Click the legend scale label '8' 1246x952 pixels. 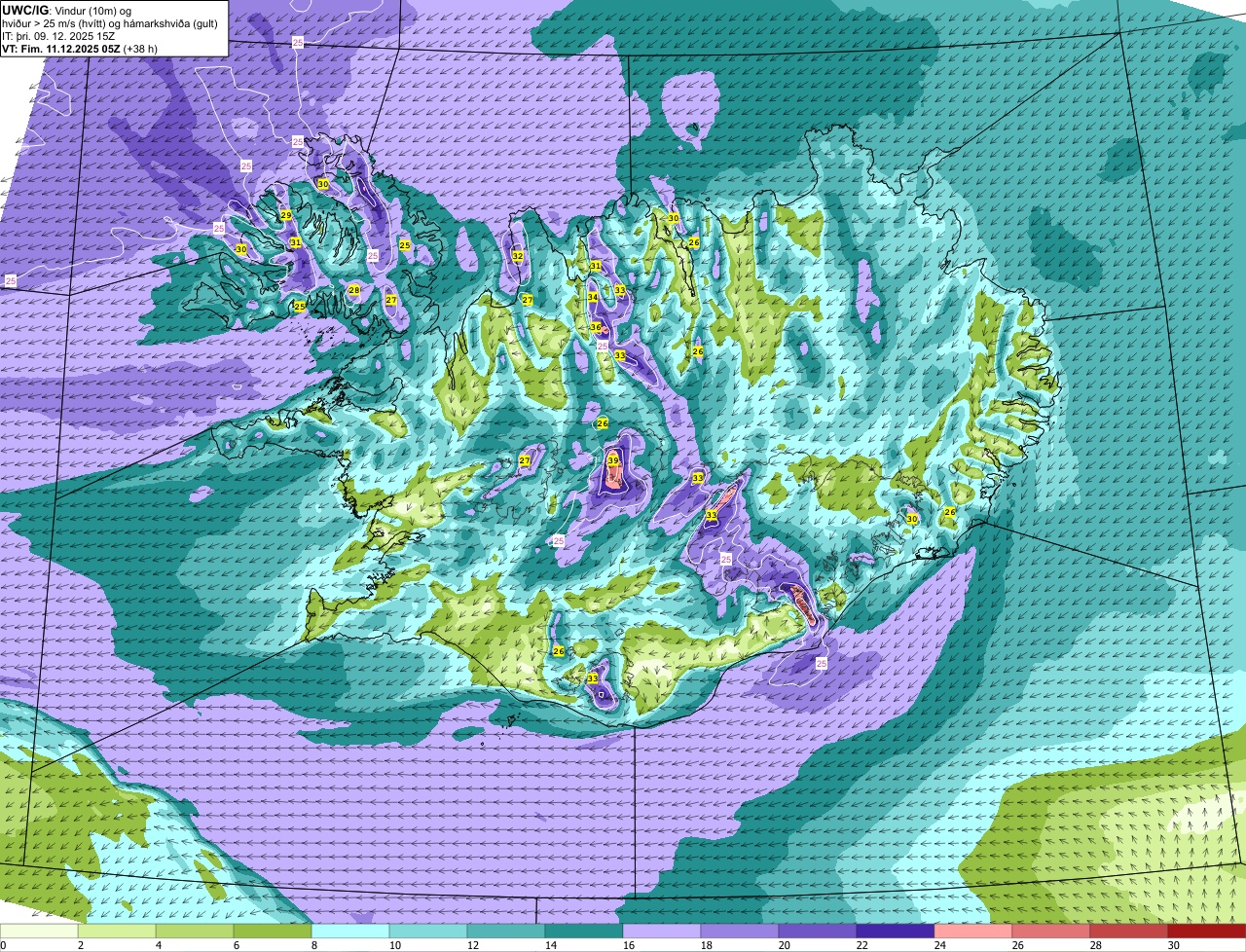point(313,945)
